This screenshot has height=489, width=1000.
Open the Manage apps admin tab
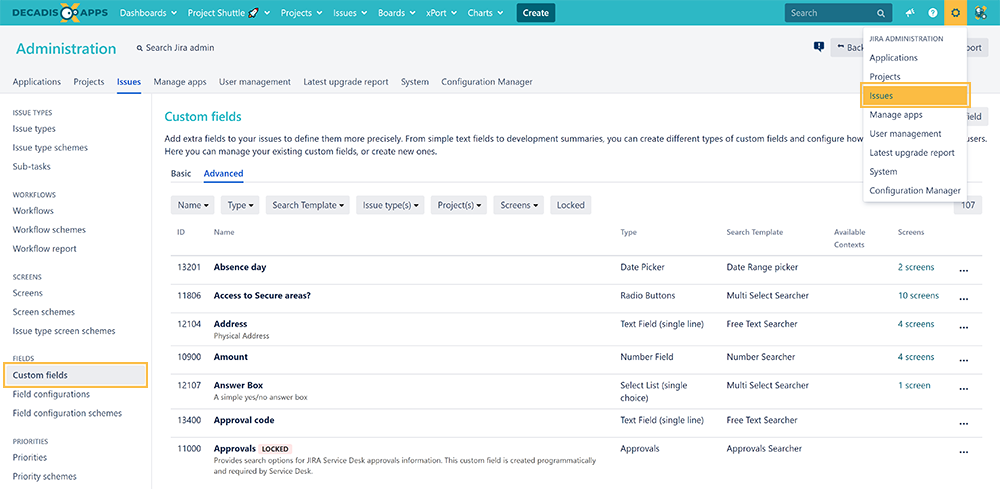tap(180, 82)
